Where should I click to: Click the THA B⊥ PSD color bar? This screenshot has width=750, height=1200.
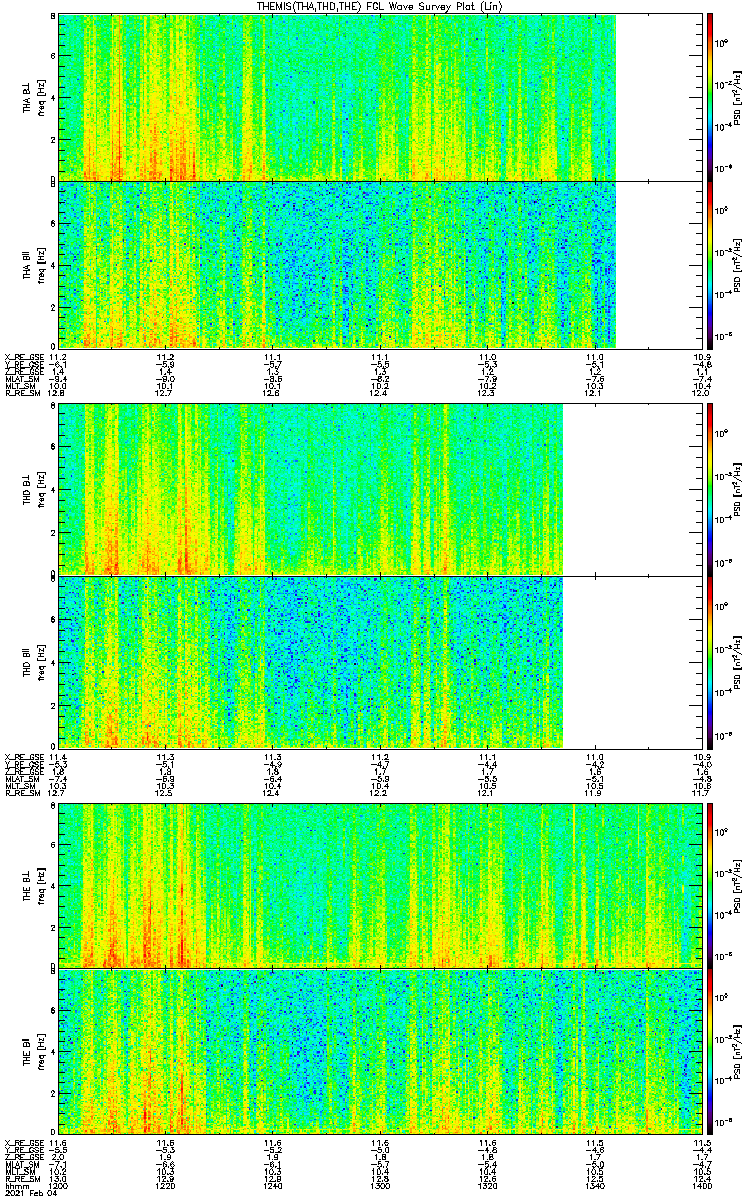[x=709, y=97]
